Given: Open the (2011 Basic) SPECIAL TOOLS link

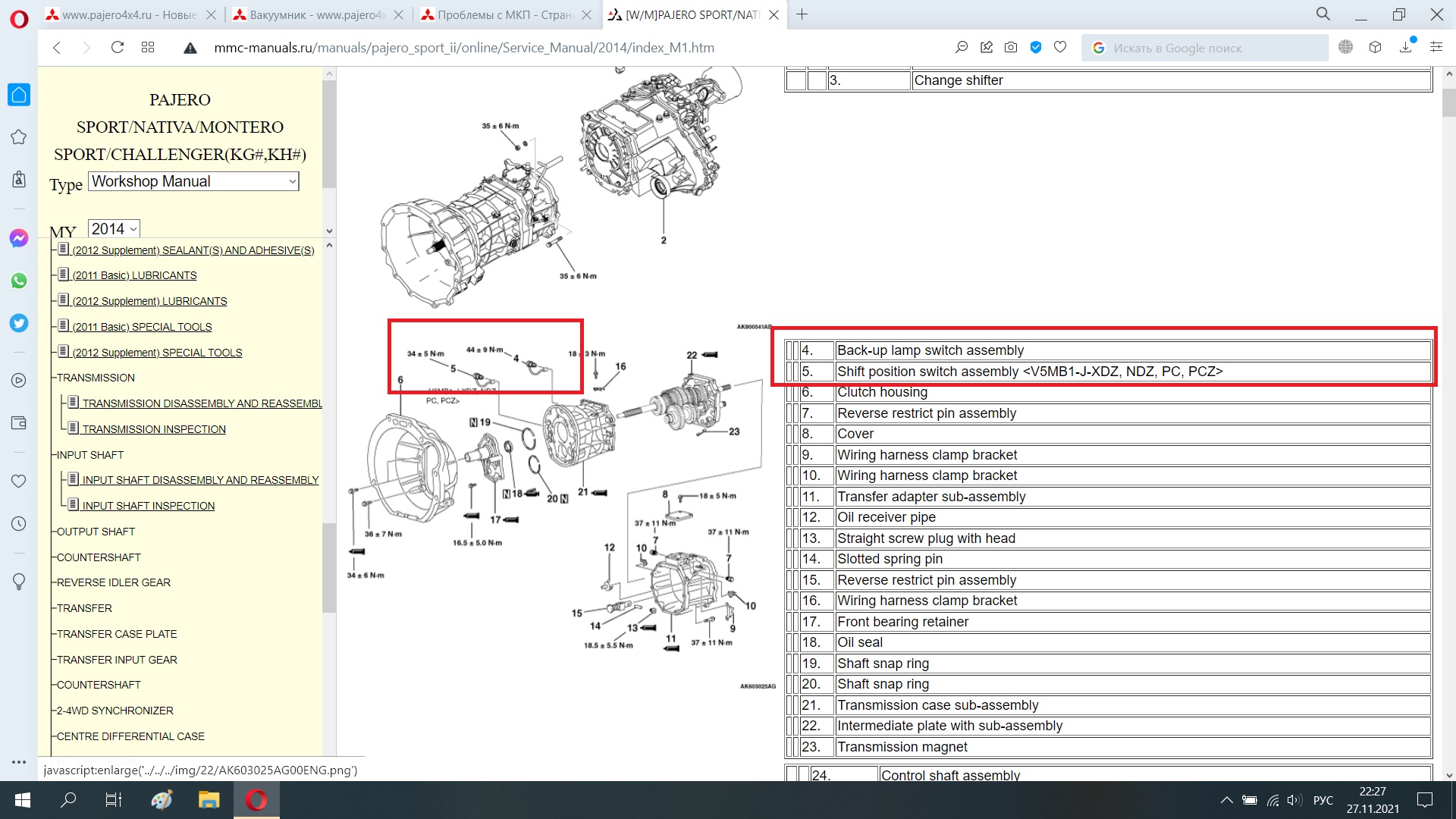Looking at the screenshot, I should coord(142,327).
